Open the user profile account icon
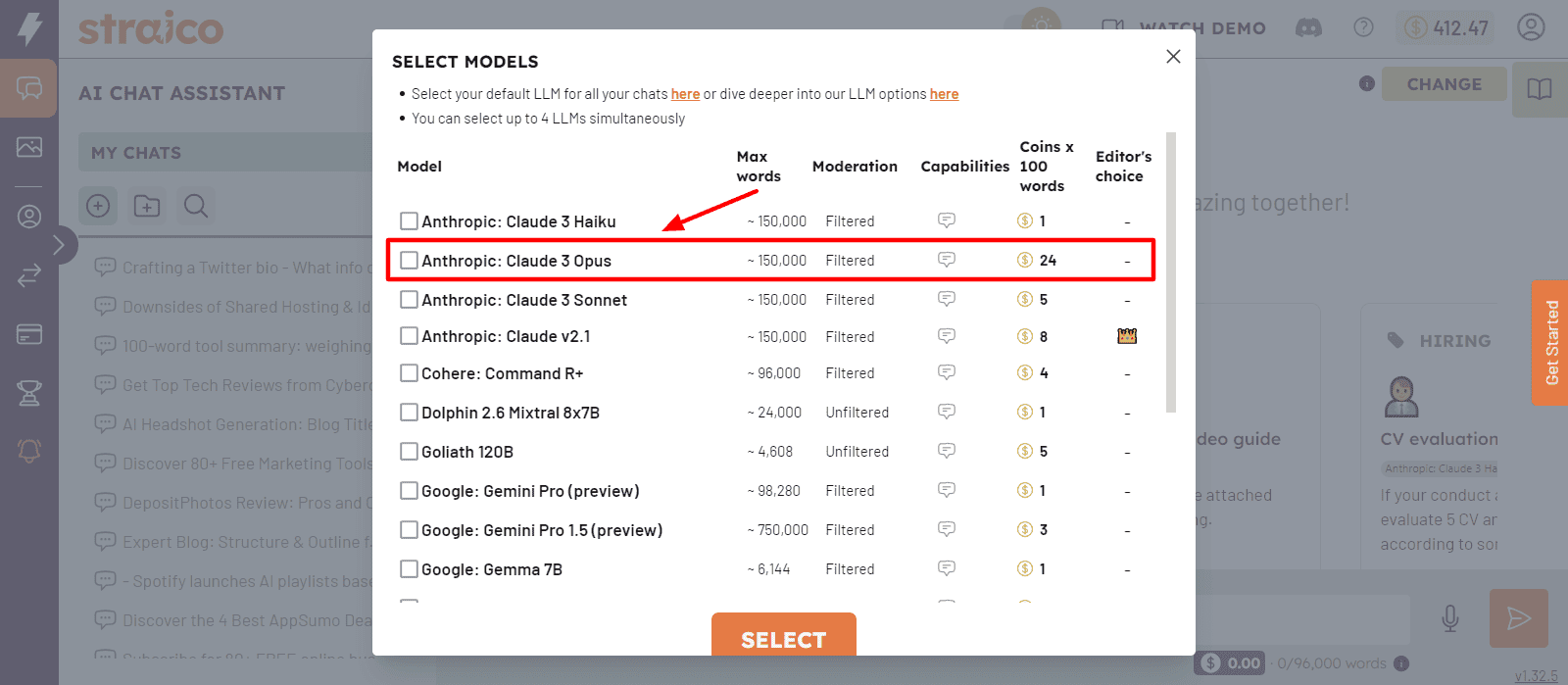Viewport: 1568px width, 685px height. click(x=1531, y=27)
